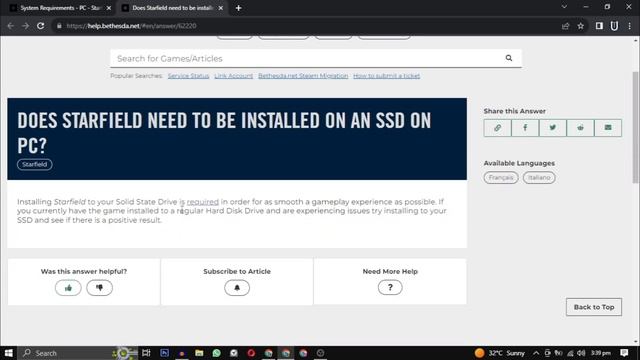Image resolution: width=640 pixels, height=360 pixels.
Task: Click the site lock icon in address bar
Action: click(x=59, y=26)
